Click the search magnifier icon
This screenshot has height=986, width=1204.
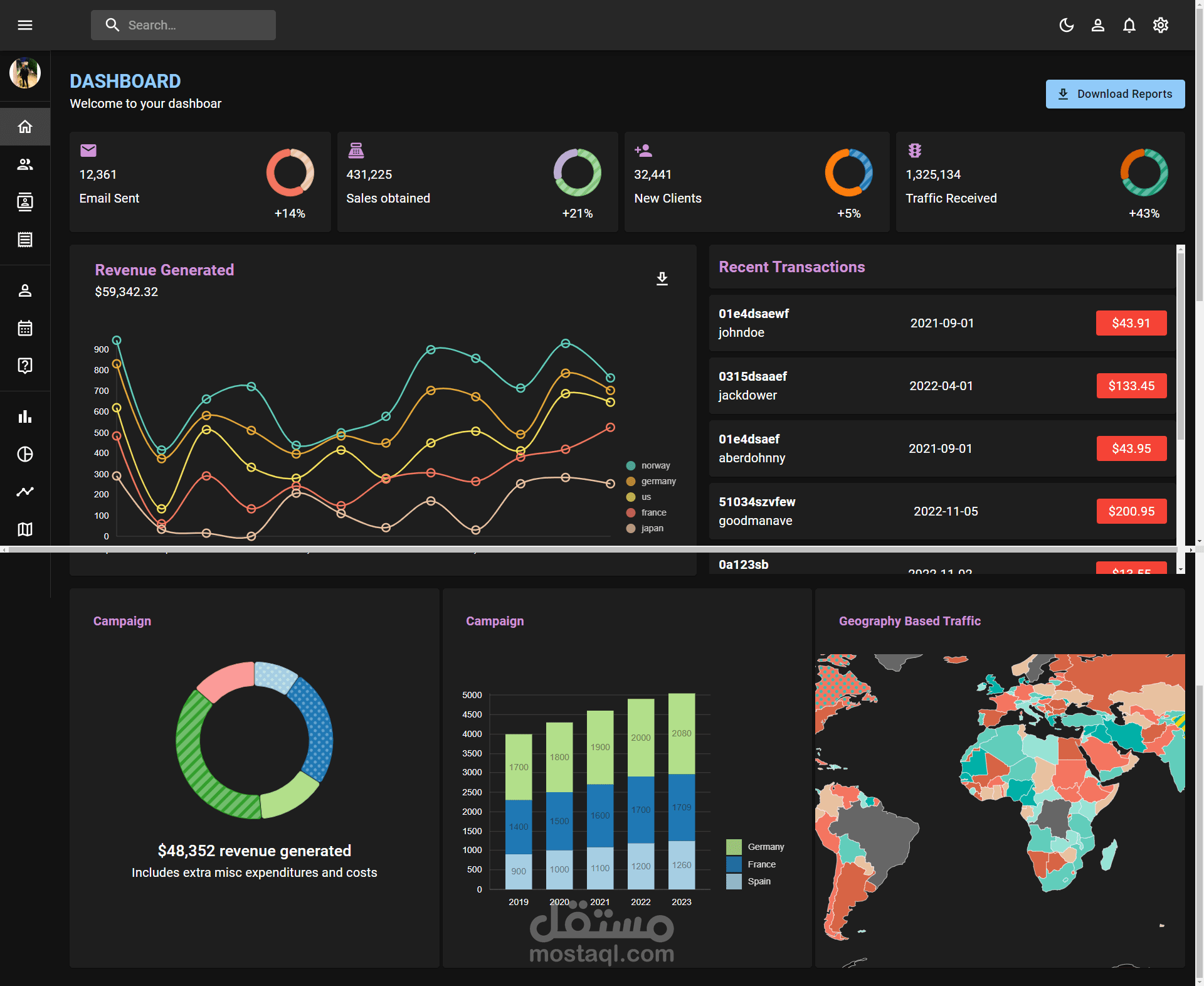[x=112, y=25]
